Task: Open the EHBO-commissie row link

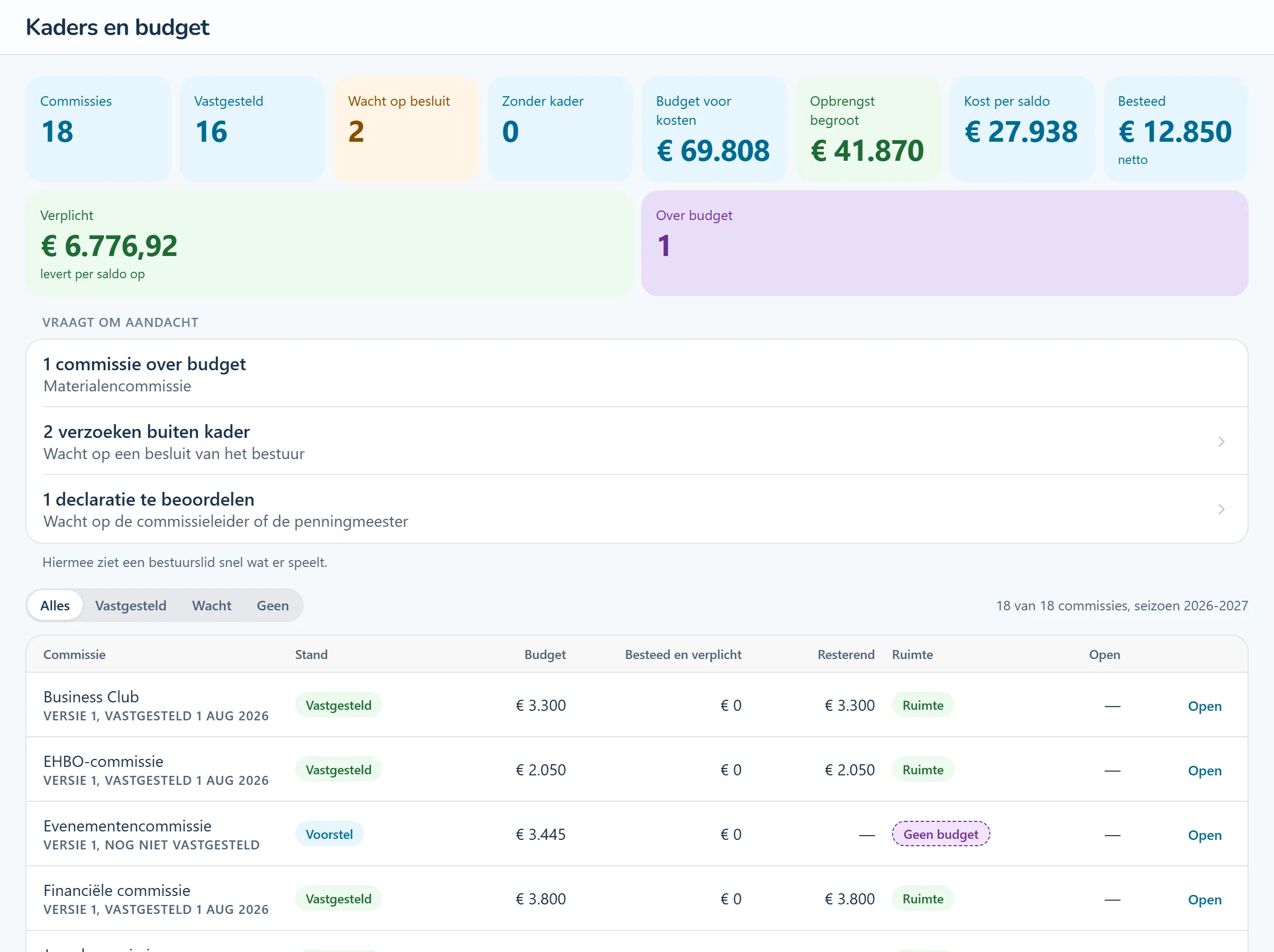Action: (x=1204, y=770)
